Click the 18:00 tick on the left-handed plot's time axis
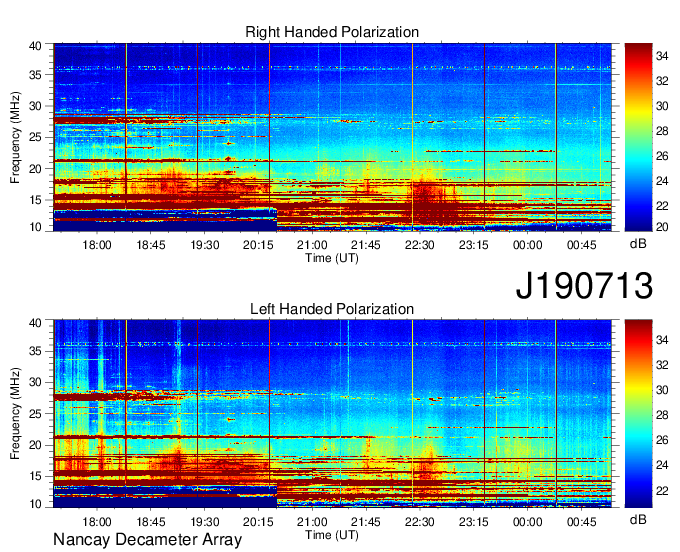Viewport: 680px width, 552px height. (97, 522)
